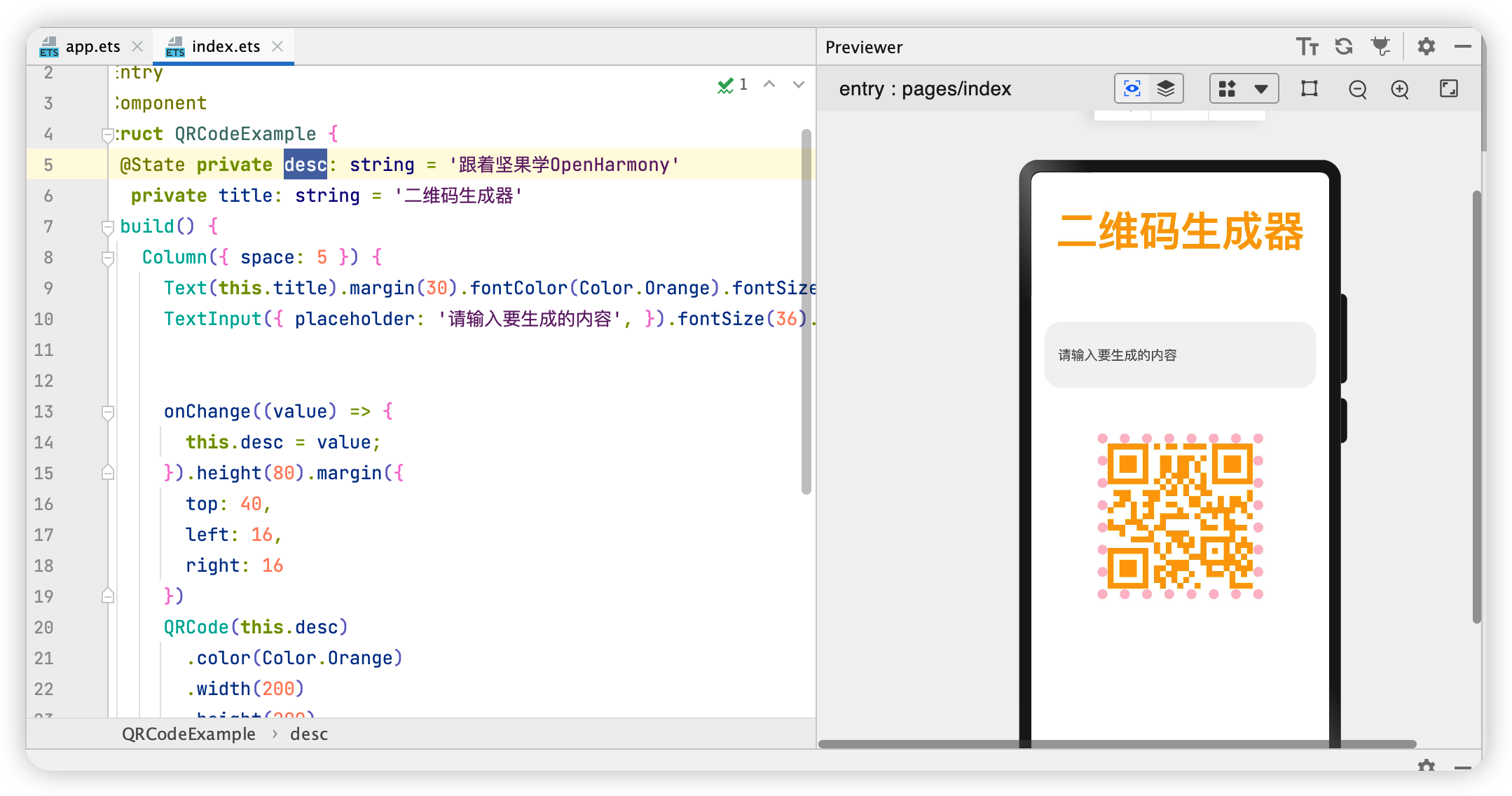Click the orange title 二维码生成器 in preview
The width and height of the screenshot is (1512, 796).
click(1180, 232)
